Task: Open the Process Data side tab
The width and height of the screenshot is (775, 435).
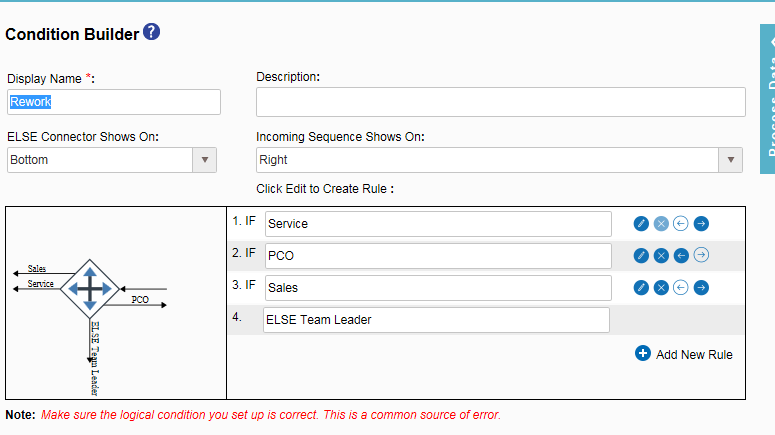Action: pyautogui.click(x=767, y=90)
